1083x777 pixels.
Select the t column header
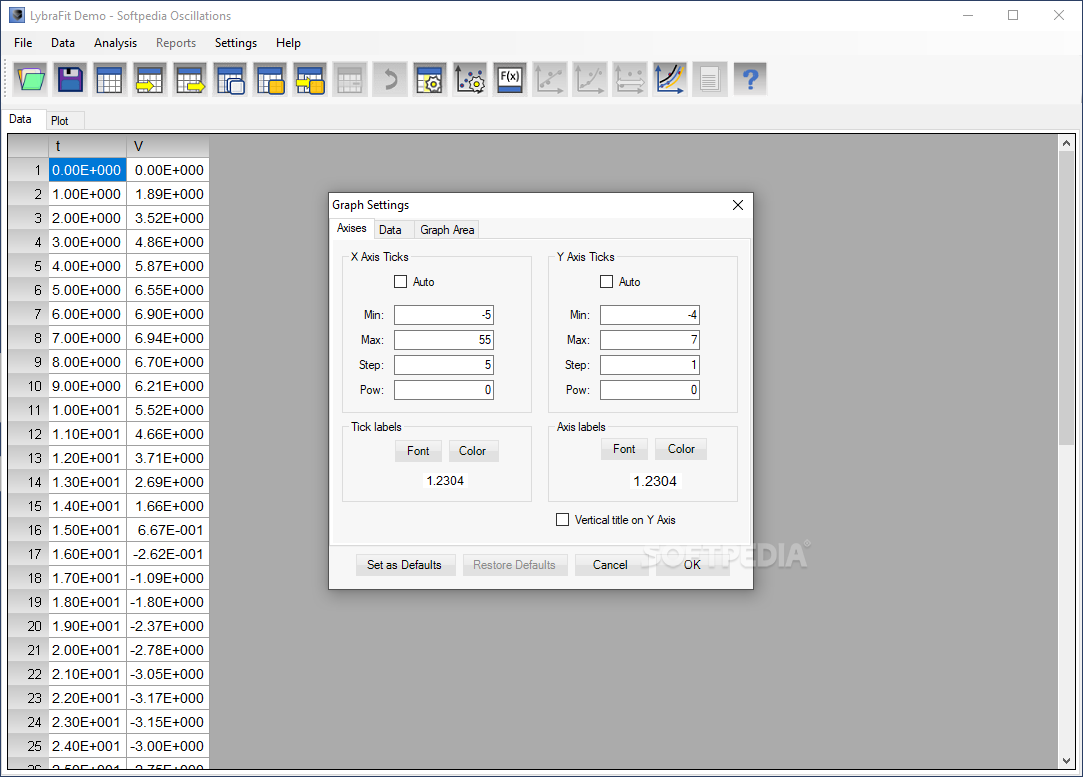[x=88, y=146]
